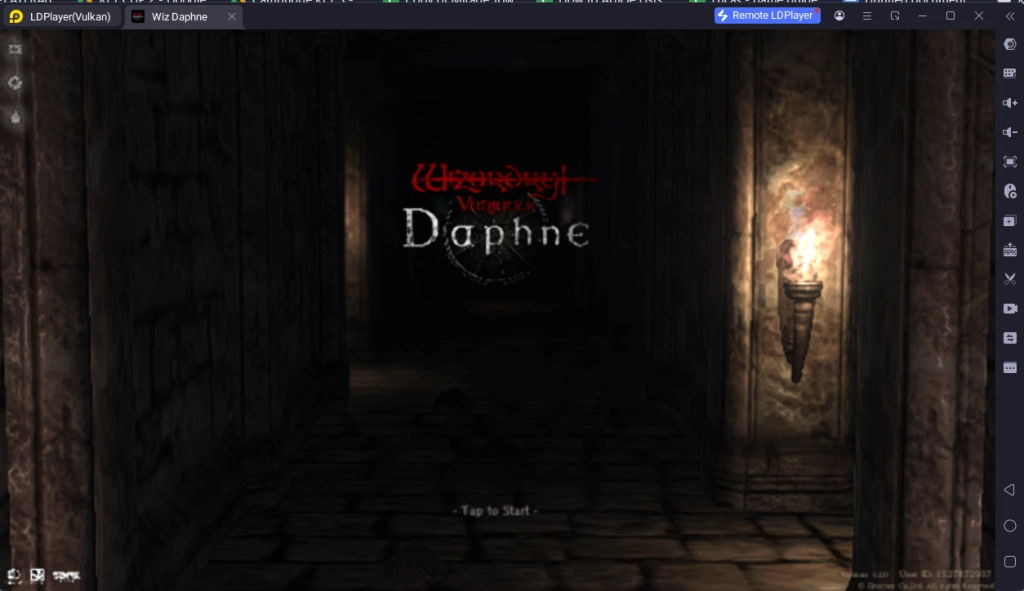Tap the Android recent apps square button
1024x591 pixels.
(1010, 562)
